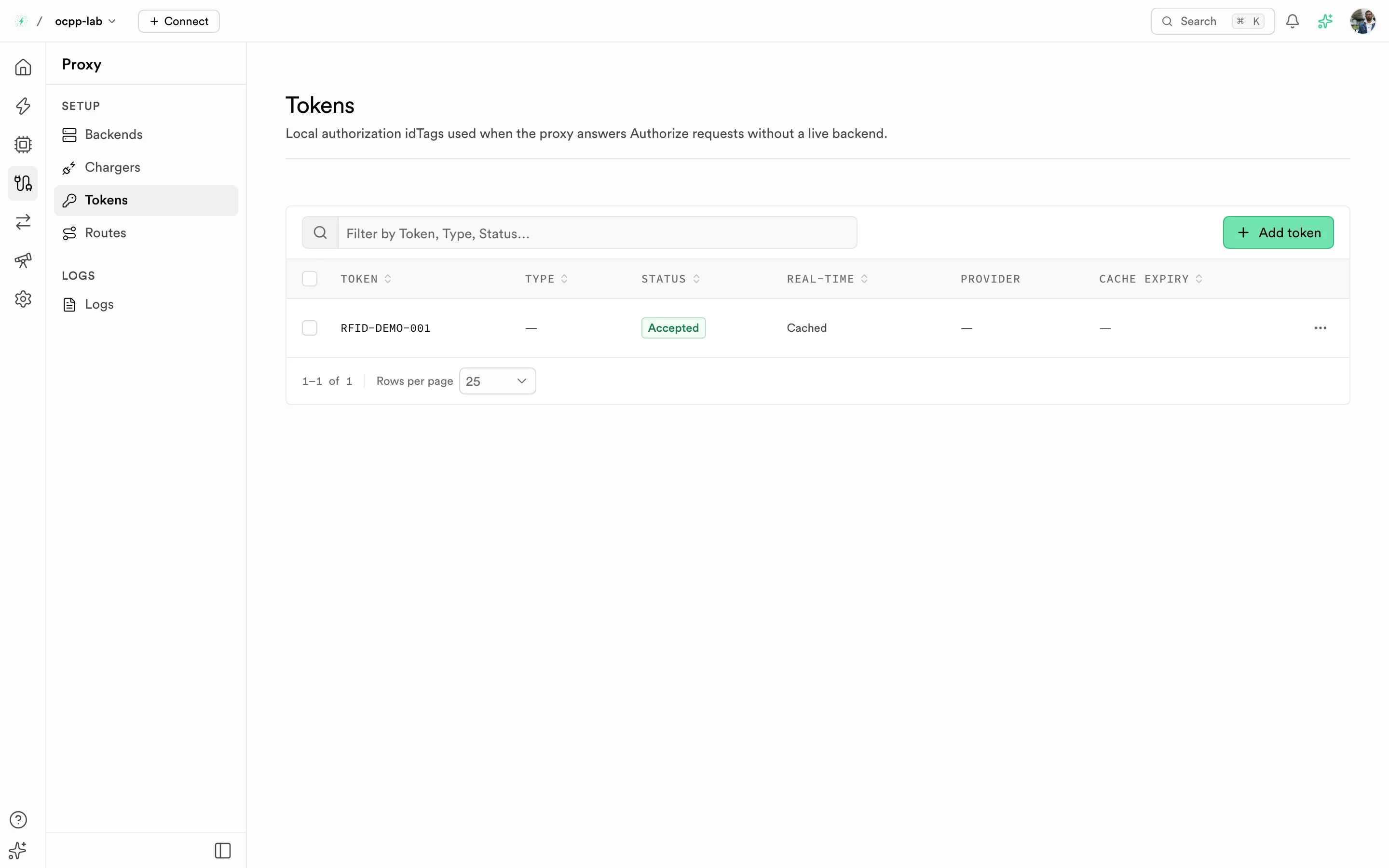
Task: Click the Accepted status badge
Action: [673, 328]
